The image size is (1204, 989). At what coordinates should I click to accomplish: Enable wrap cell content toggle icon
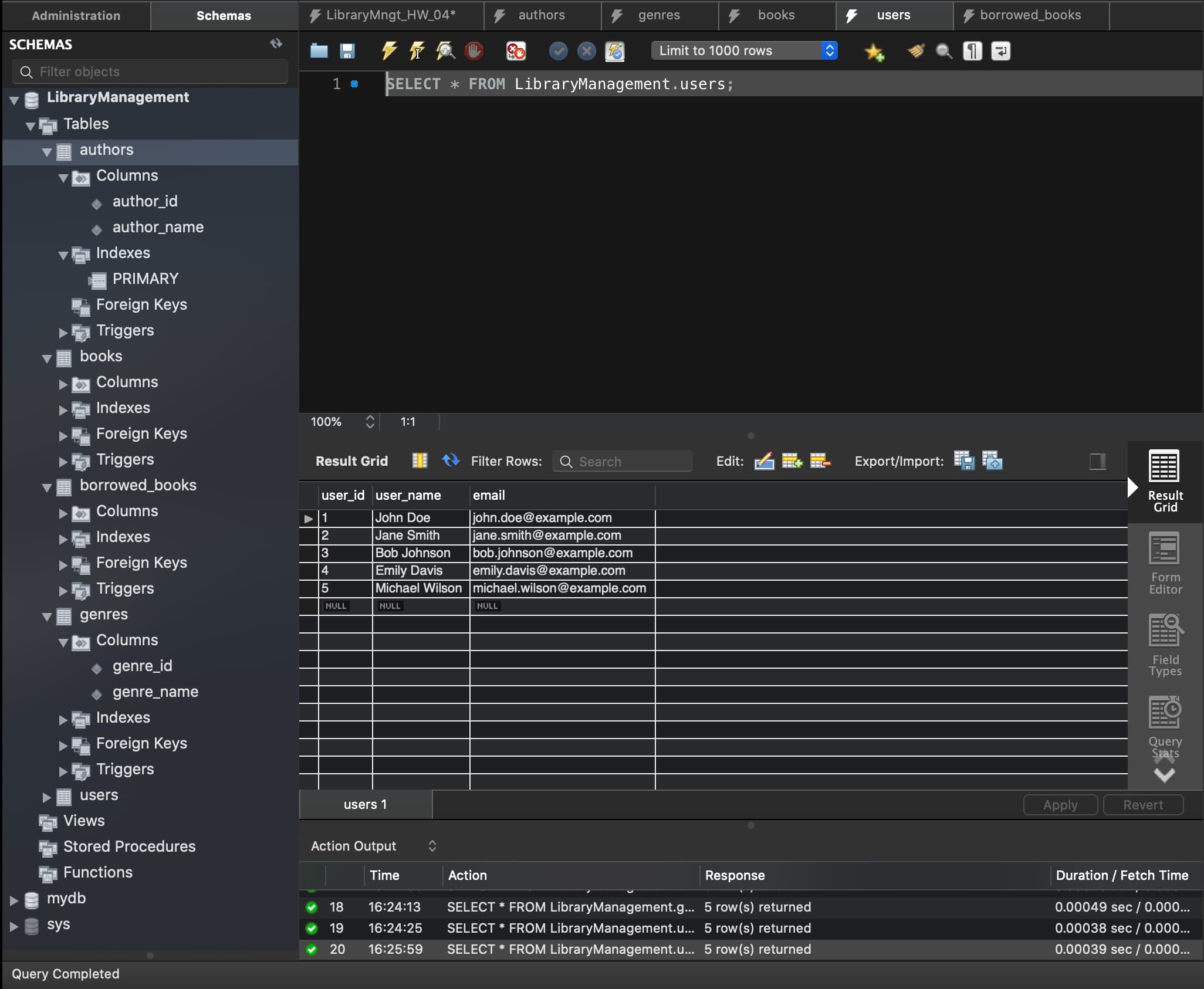1098,461
